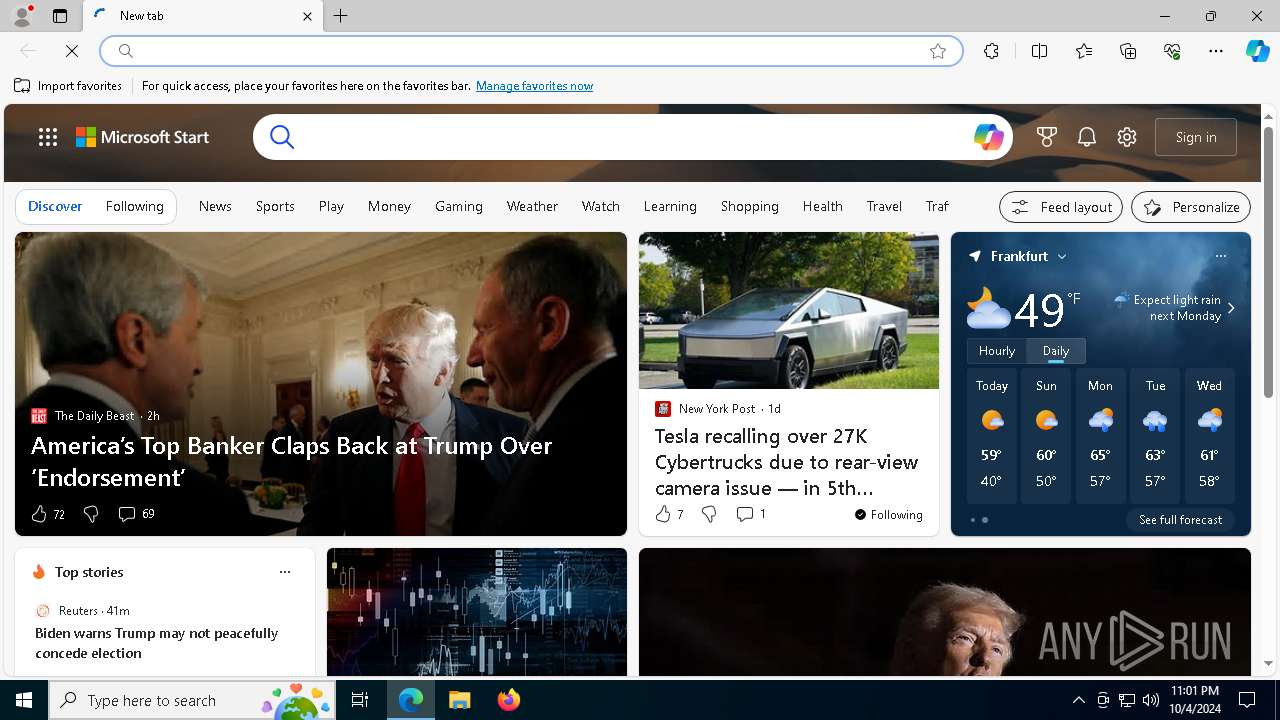Dislike the America's Top Banker article

pos(91,514)
